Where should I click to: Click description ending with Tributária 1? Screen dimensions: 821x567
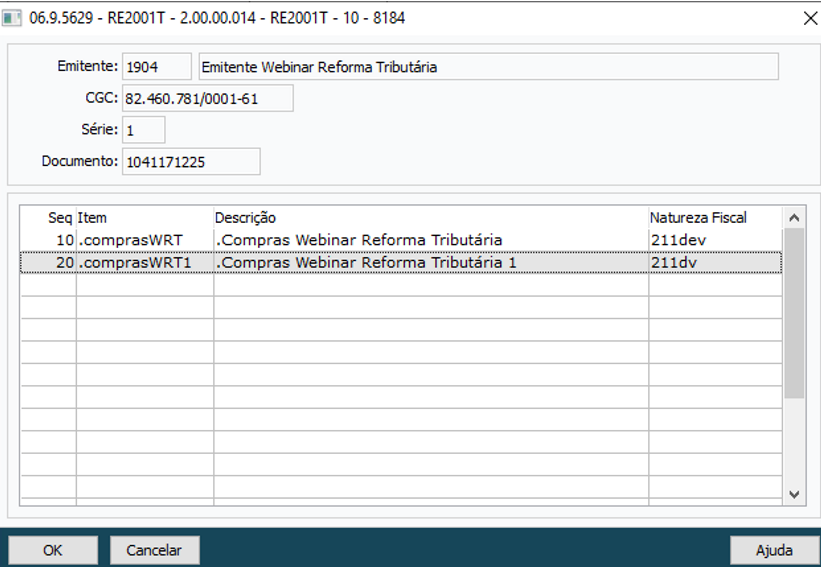click(431, 262)
